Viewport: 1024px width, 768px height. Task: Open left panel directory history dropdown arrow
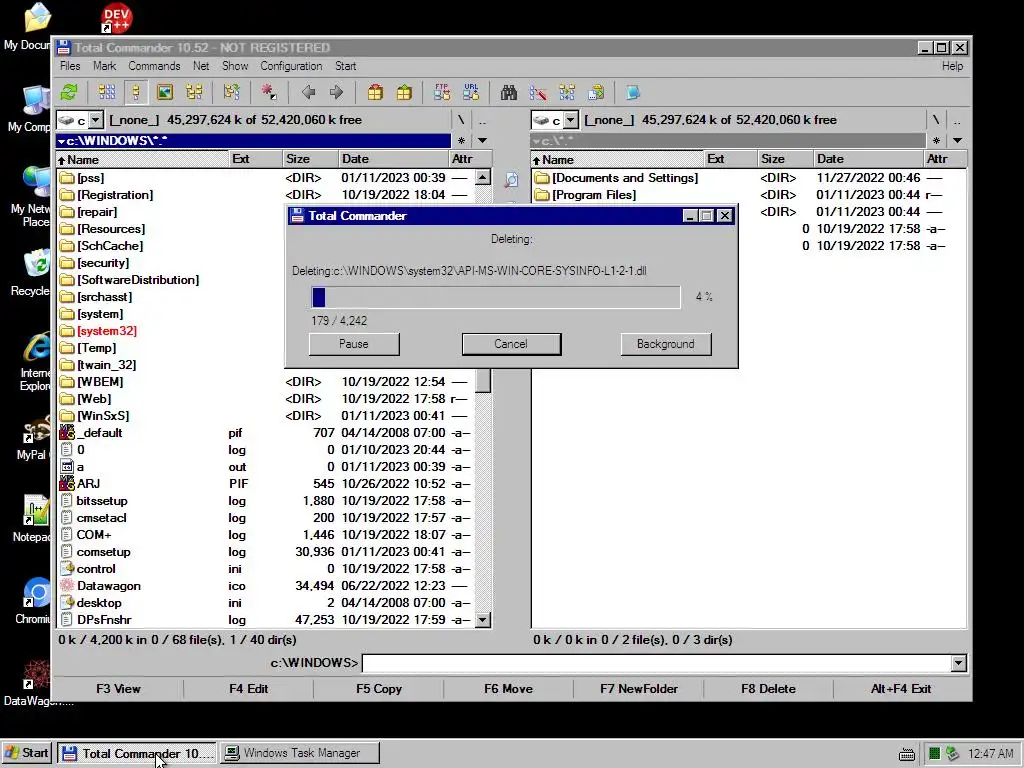(482, 140)
